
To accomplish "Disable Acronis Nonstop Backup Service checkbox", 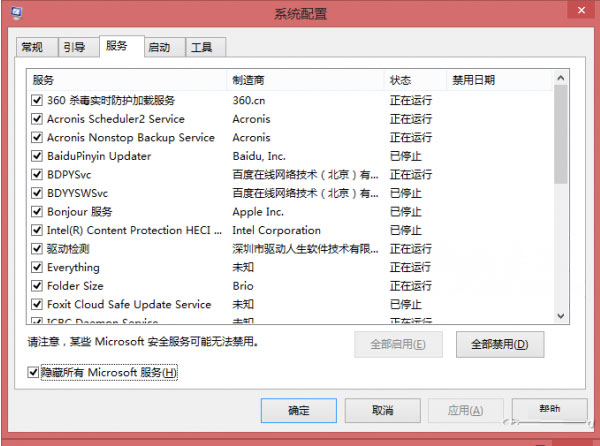I will pos(37,137).
